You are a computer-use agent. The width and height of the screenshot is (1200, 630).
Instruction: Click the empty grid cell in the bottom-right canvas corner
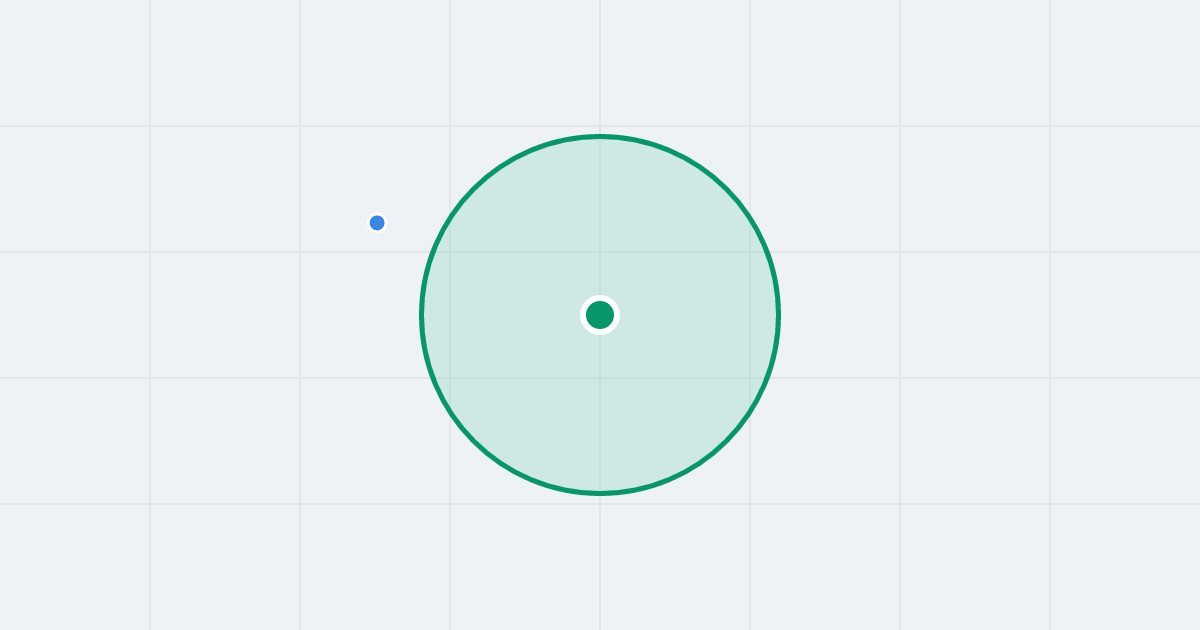(x=1125, y=567)
